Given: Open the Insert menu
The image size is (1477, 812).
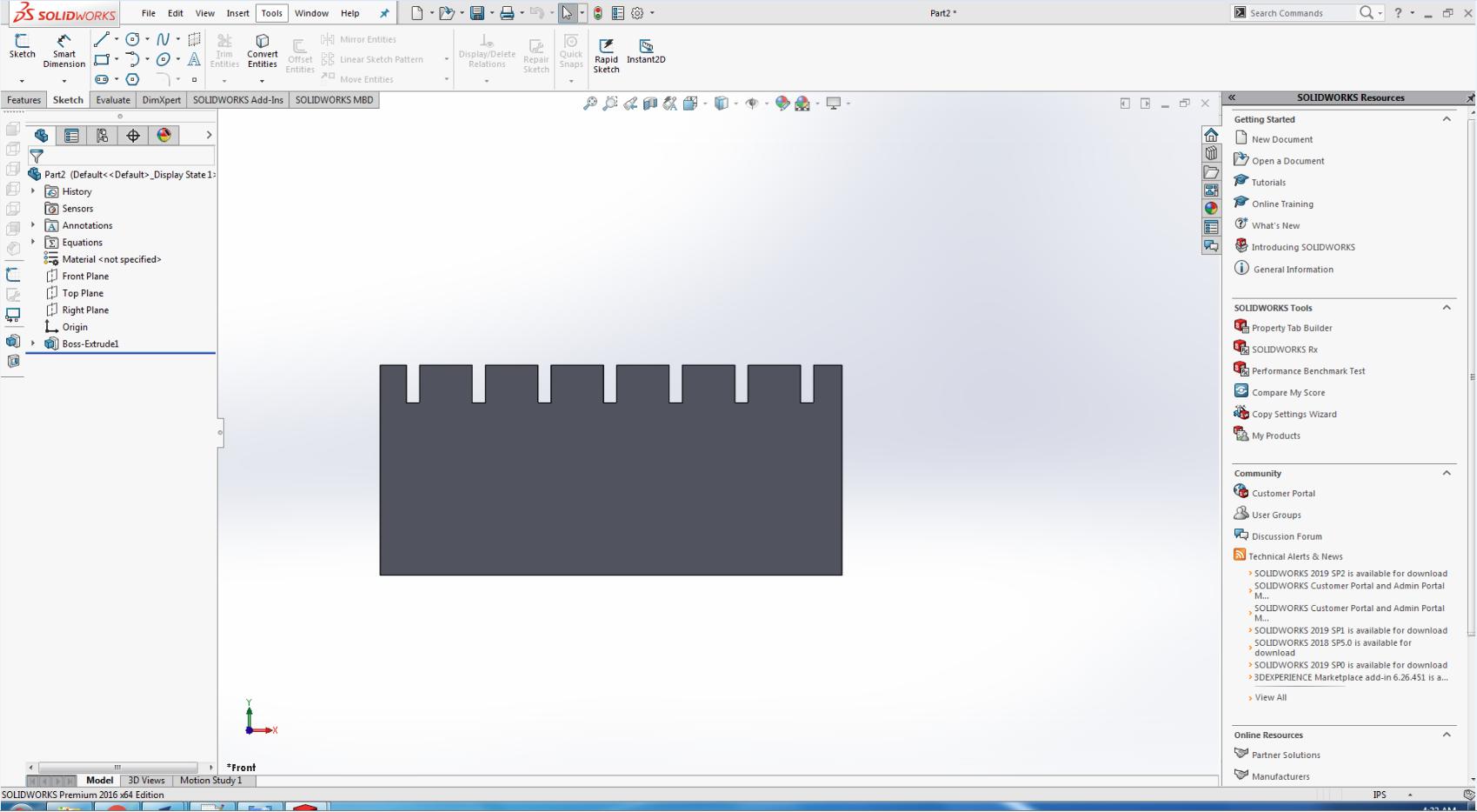Looking at the screenshot, I should (x=237, y=13).
